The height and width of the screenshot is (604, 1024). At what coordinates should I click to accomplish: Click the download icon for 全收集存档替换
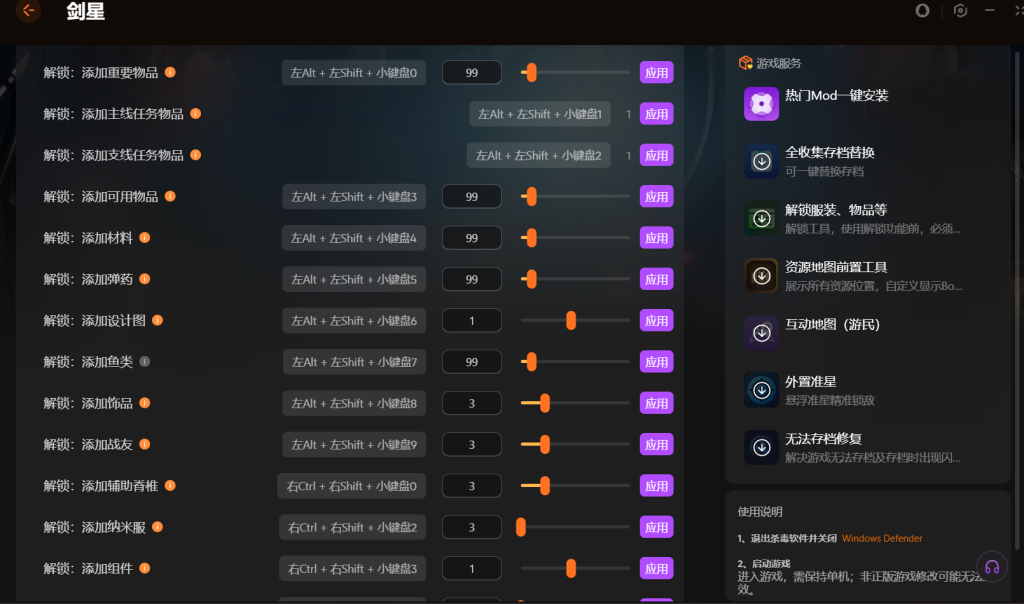(x=761, y=161)
